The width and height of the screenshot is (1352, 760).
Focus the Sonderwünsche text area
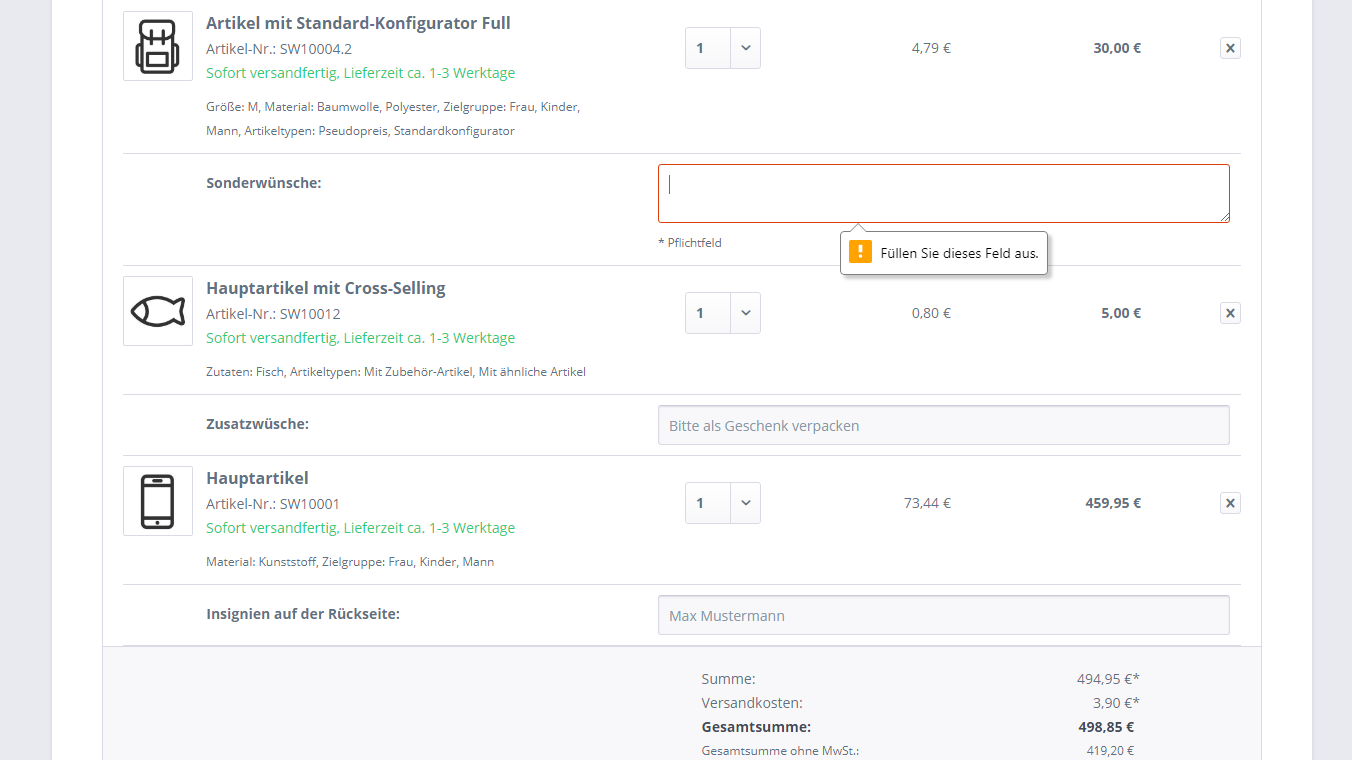coord(944,193)
